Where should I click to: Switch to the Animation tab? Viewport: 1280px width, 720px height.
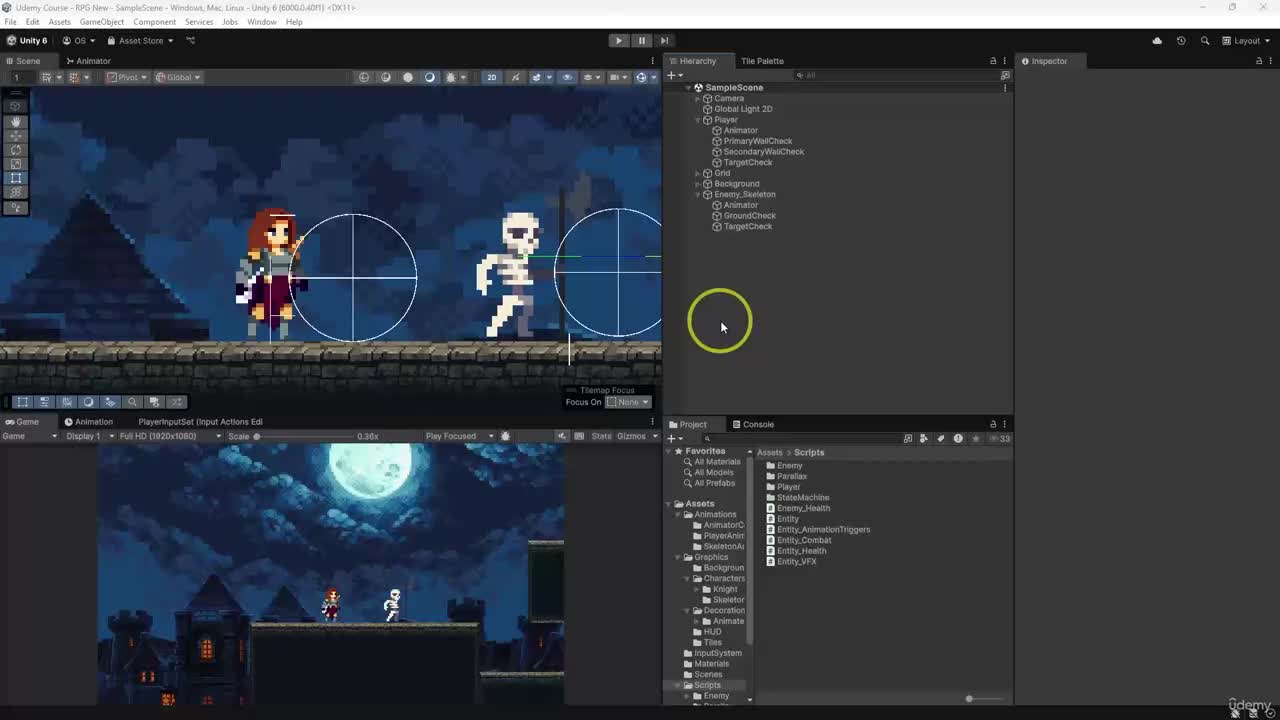pyautogui.click(x=88, y=422)
